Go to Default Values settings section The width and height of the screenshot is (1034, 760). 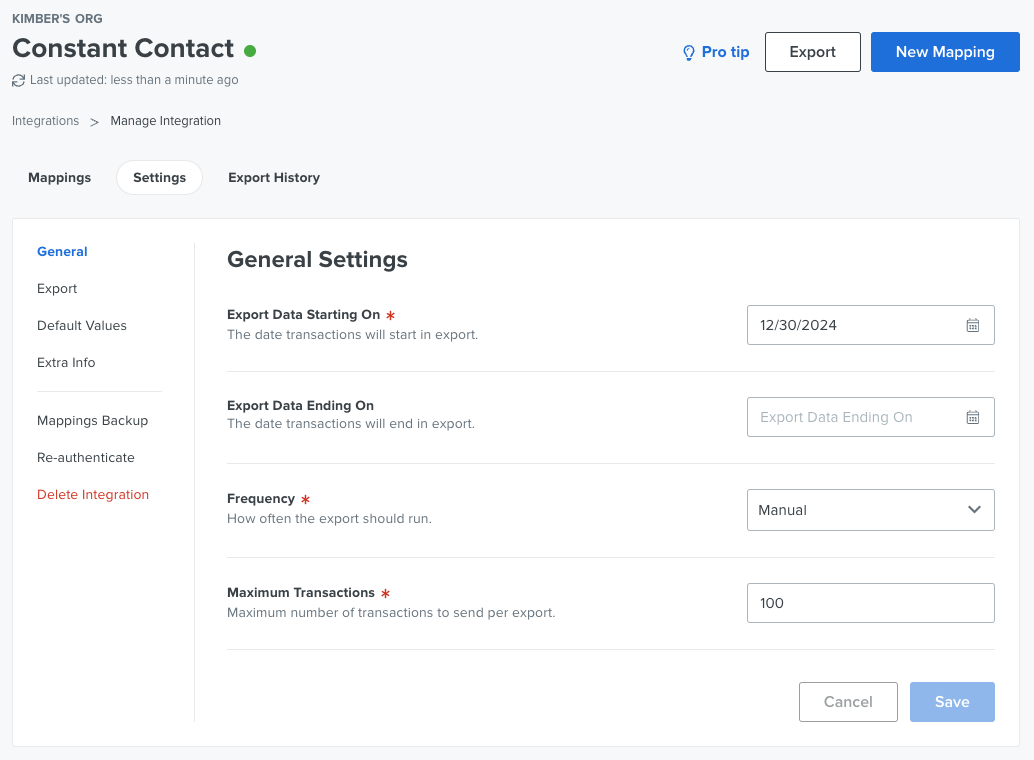click(82, 325)
